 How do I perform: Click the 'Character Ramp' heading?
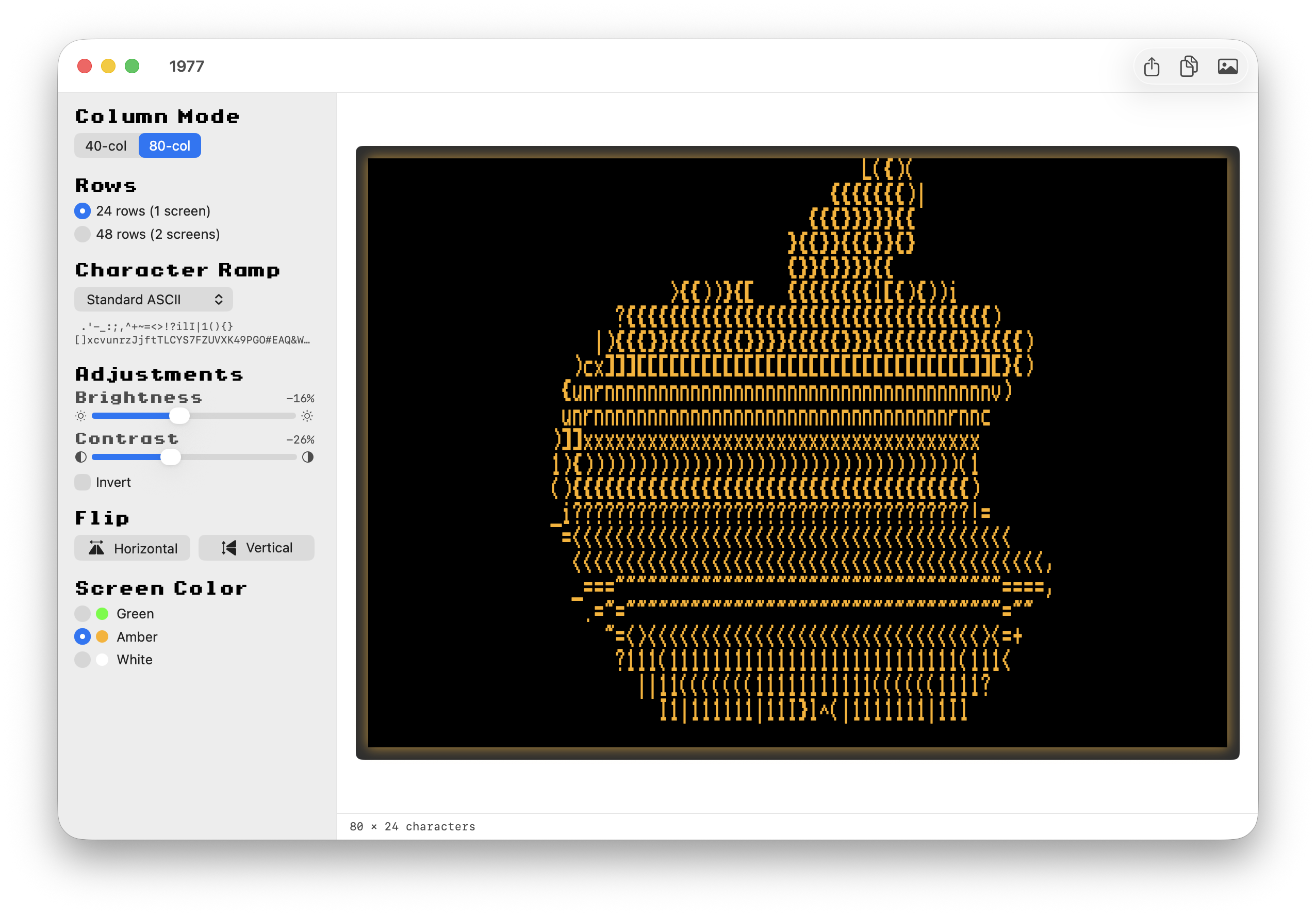pyautogui.click(x=178, y=270)
